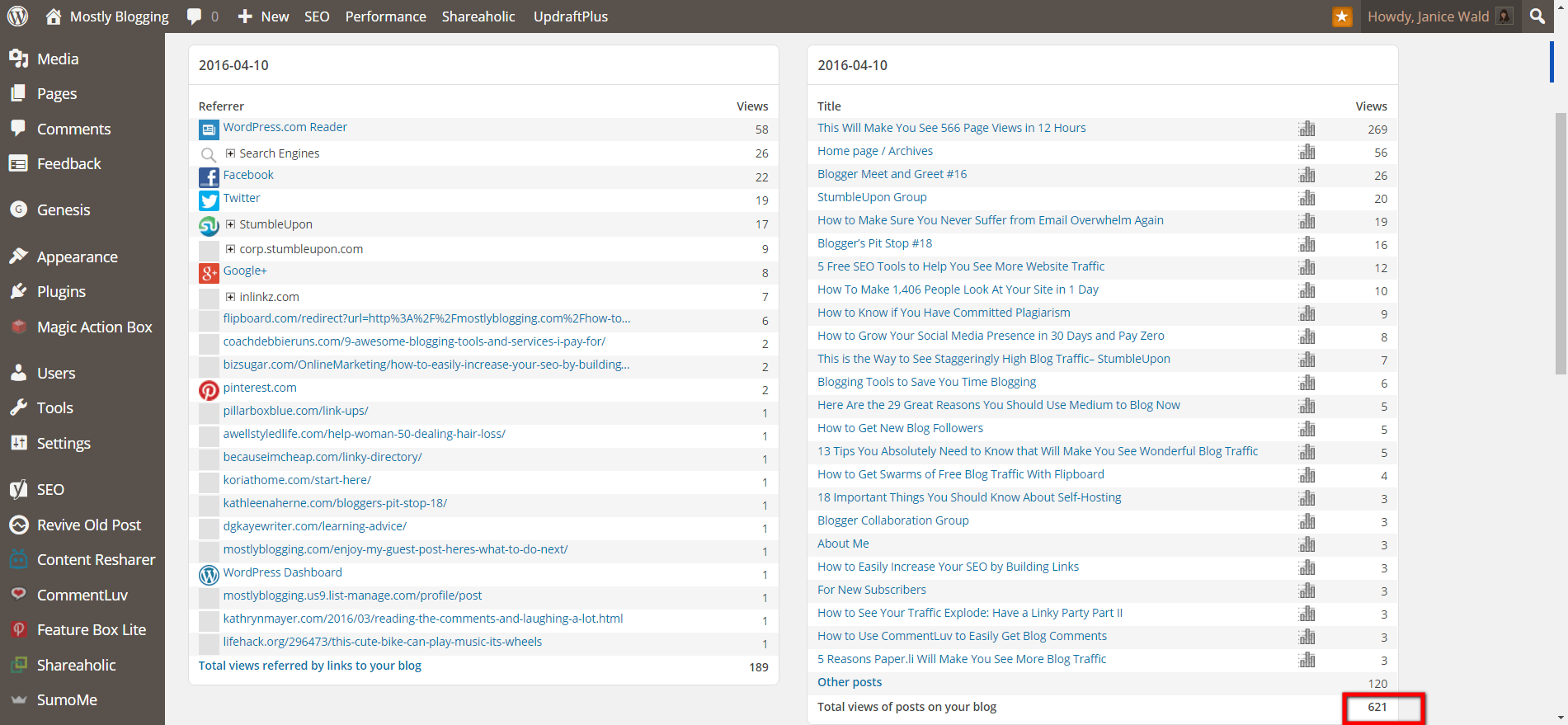1568x725 pixels.
Task: Click the page vertical scrollbar
Action: point(1560,243)
